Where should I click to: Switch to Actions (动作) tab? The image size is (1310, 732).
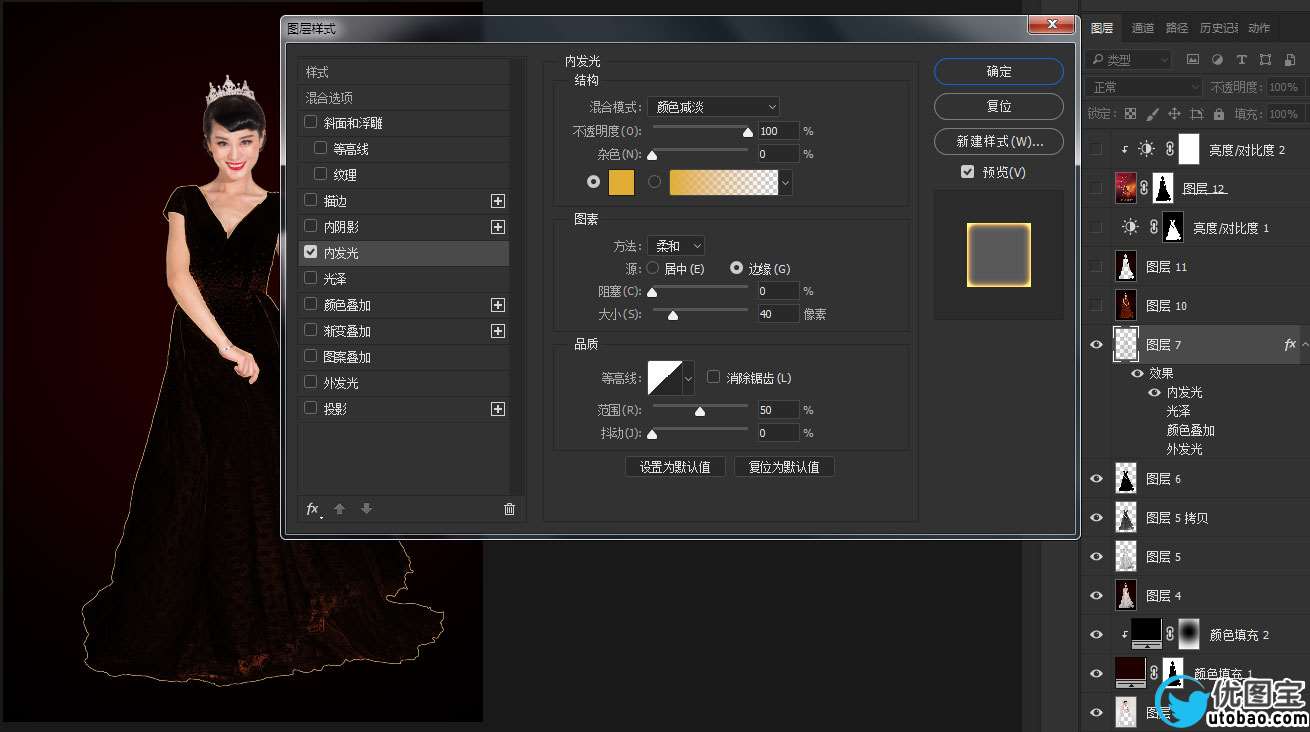[x=1259, y=28]
